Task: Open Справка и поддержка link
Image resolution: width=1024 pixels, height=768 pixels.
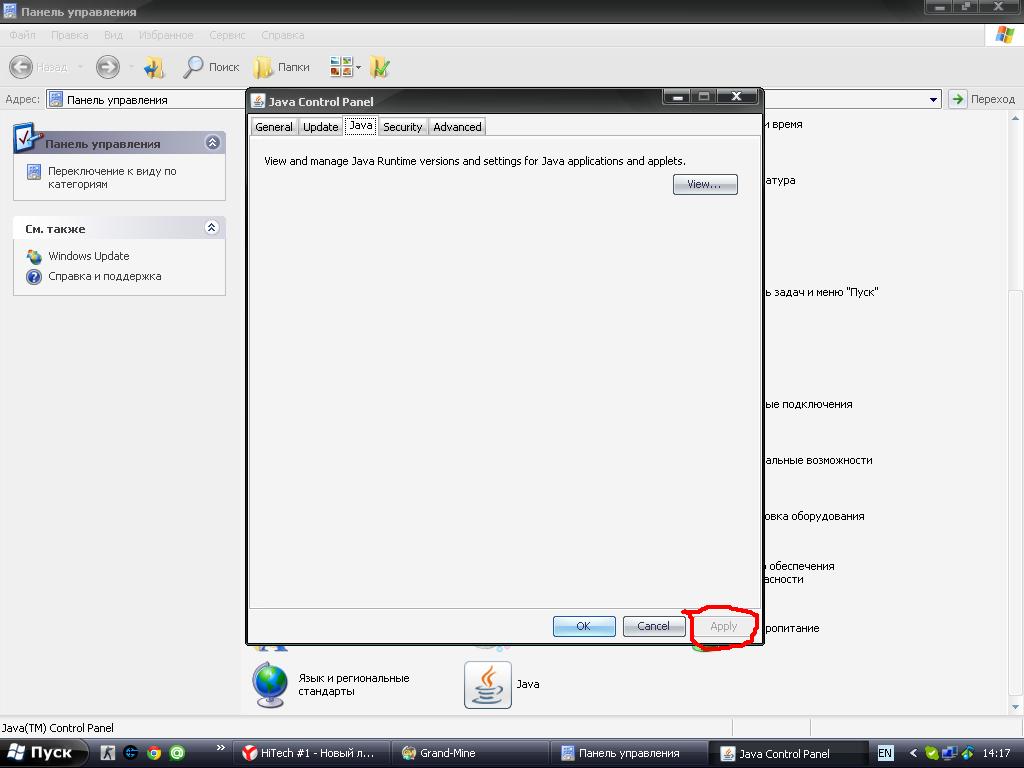Action: (x=104, y=276)
